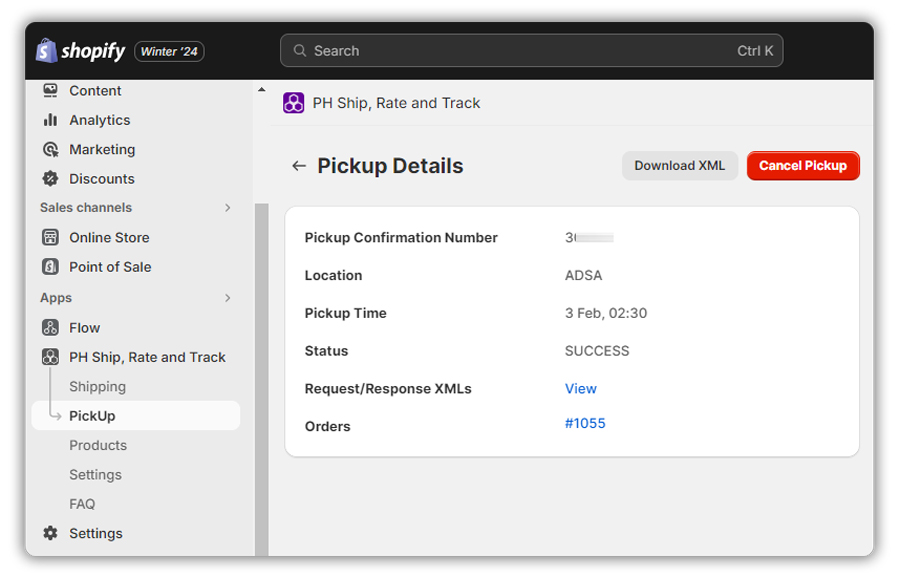Screen dimensions: 900x577
Task: Click PH Ship, Rate and Track header title
Action: (x=396, y=103)
